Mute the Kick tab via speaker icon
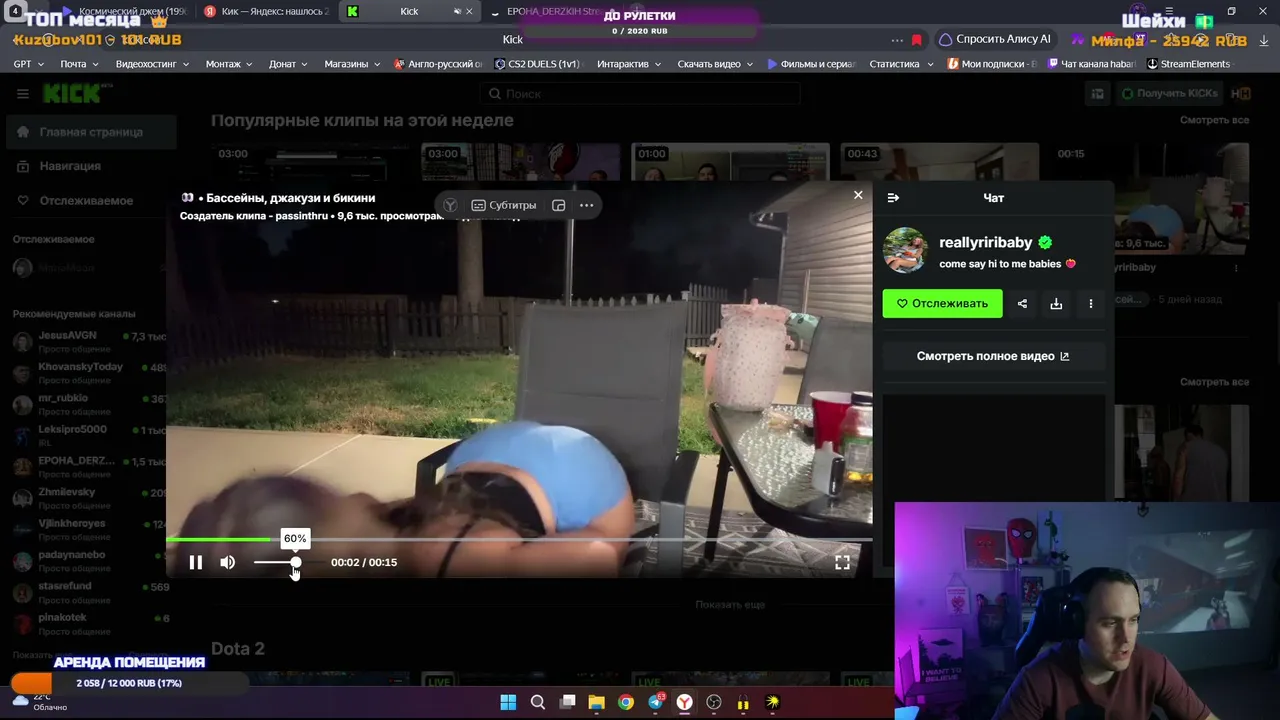The image size is (1280, 720). pyautogui.click(x=456, y=11)
